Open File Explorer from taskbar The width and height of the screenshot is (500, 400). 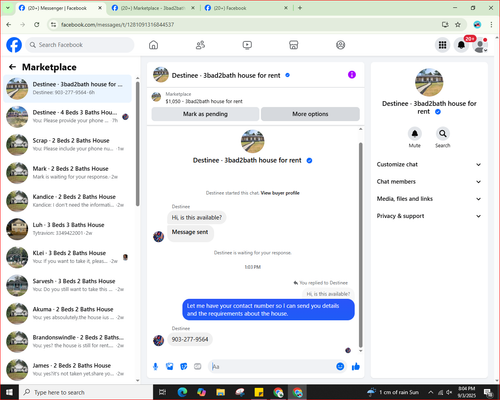click(220, 392)
